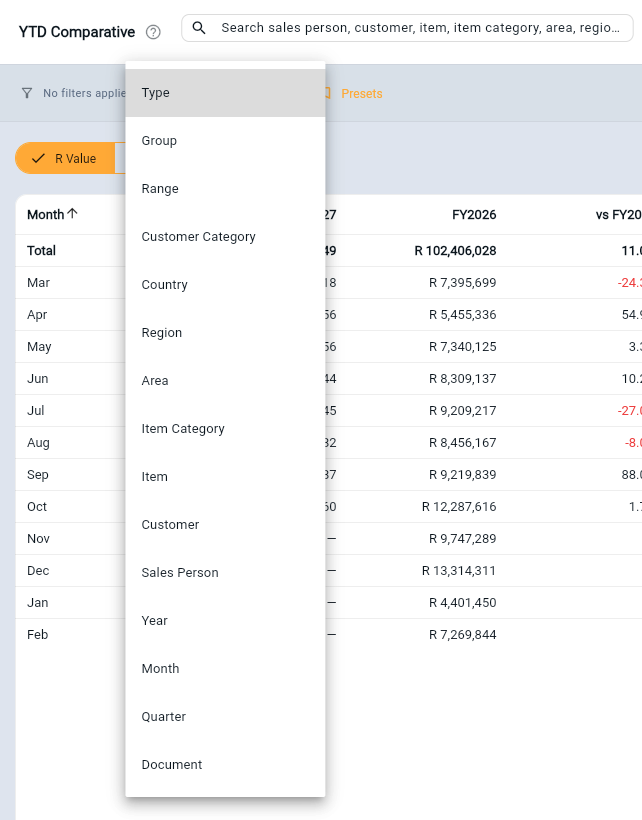Pick Country from the menu
Viewport: 642px width, 820px height.
pos(225,285)
